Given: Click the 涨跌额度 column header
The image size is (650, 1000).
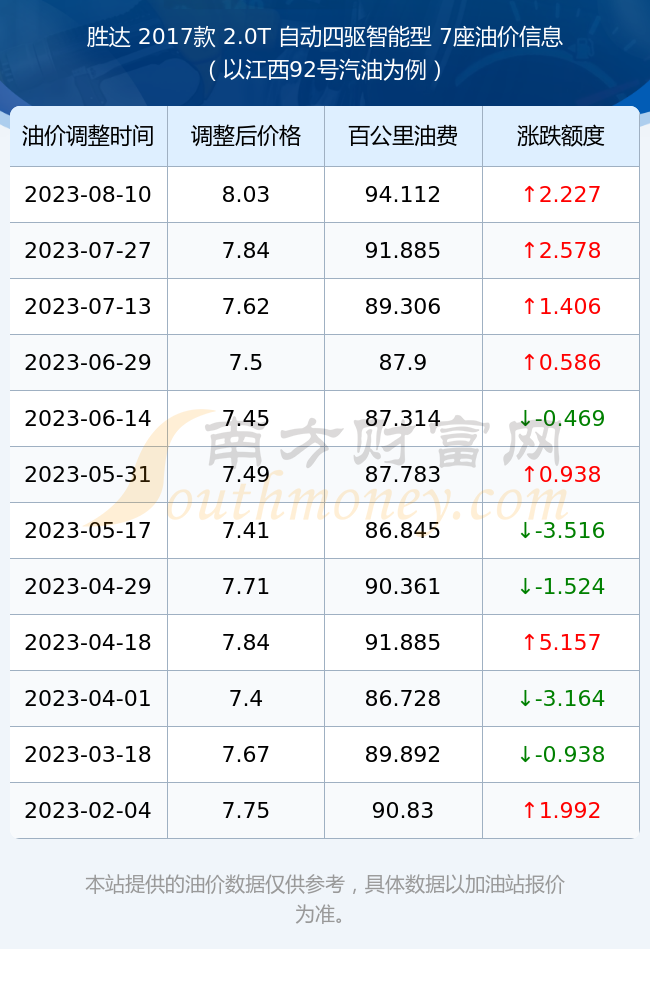Looking at the screenshot, I should tap(561, 136).
